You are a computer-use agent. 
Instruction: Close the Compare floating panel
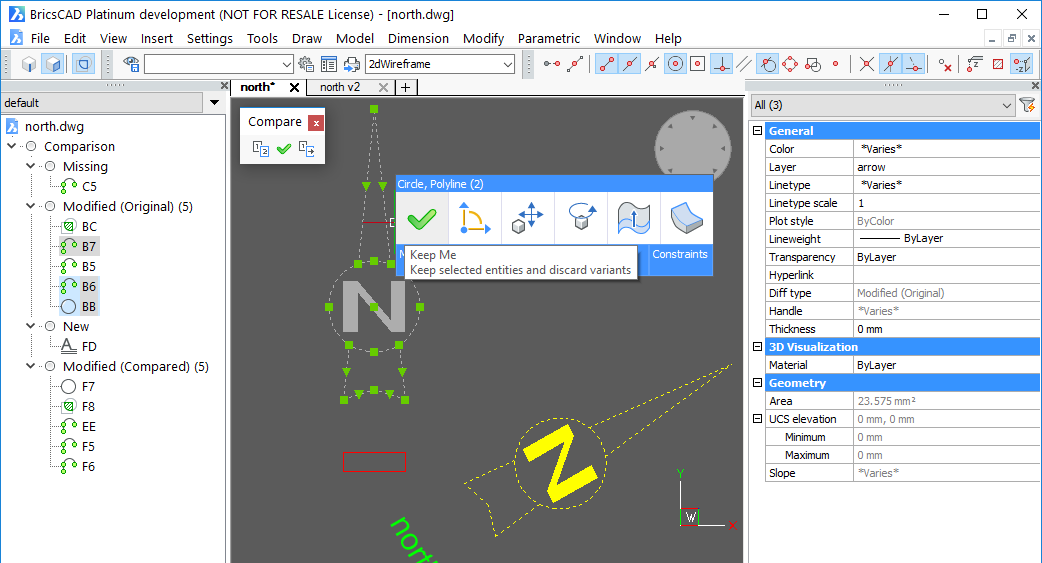(316, 123)
